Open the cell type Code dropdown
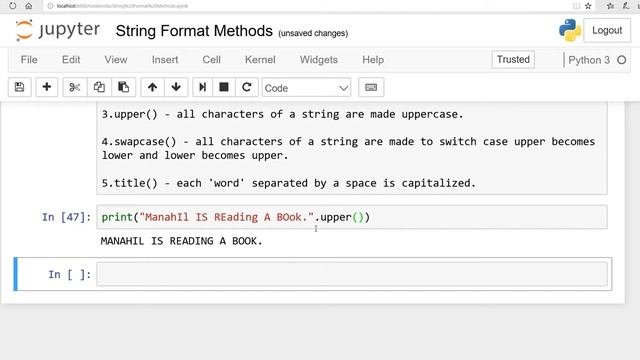This screenshot has width=640, height=360. pos(306,88)
